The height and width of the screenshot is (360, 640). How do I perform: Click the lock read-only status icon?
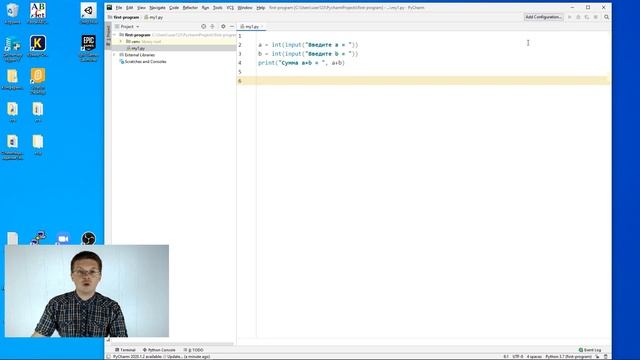coord(597,357)
